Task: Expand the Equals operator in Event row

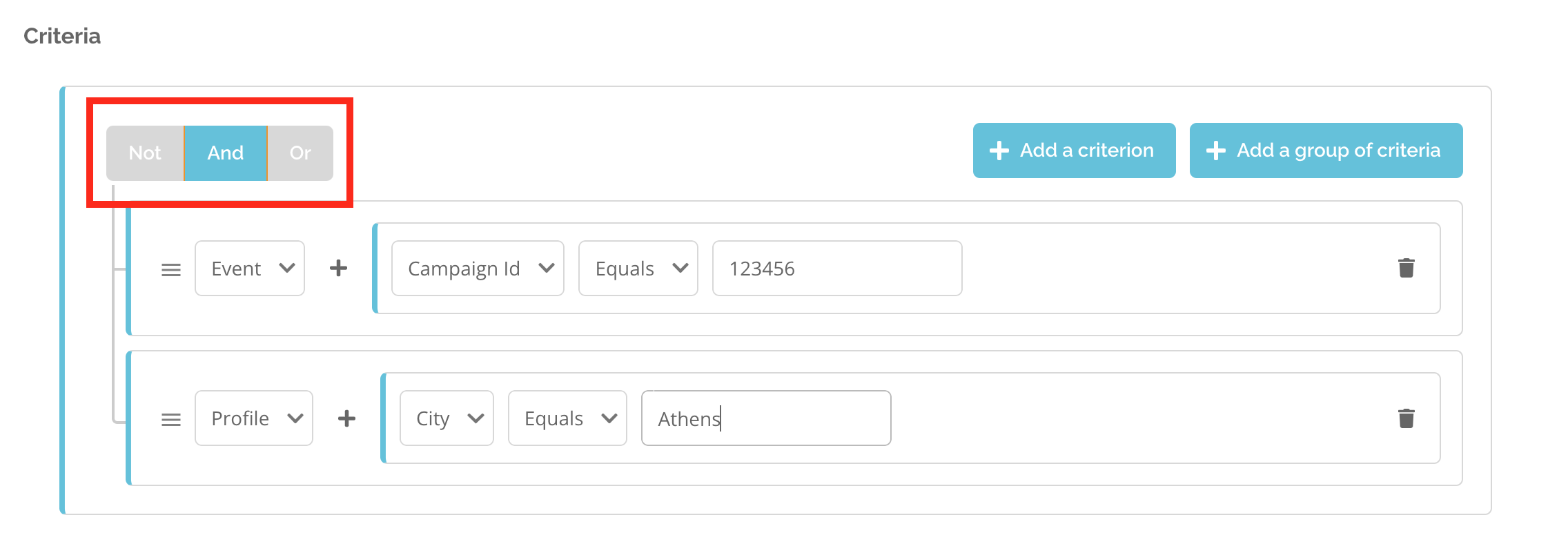Action: [x=638, y=269]
